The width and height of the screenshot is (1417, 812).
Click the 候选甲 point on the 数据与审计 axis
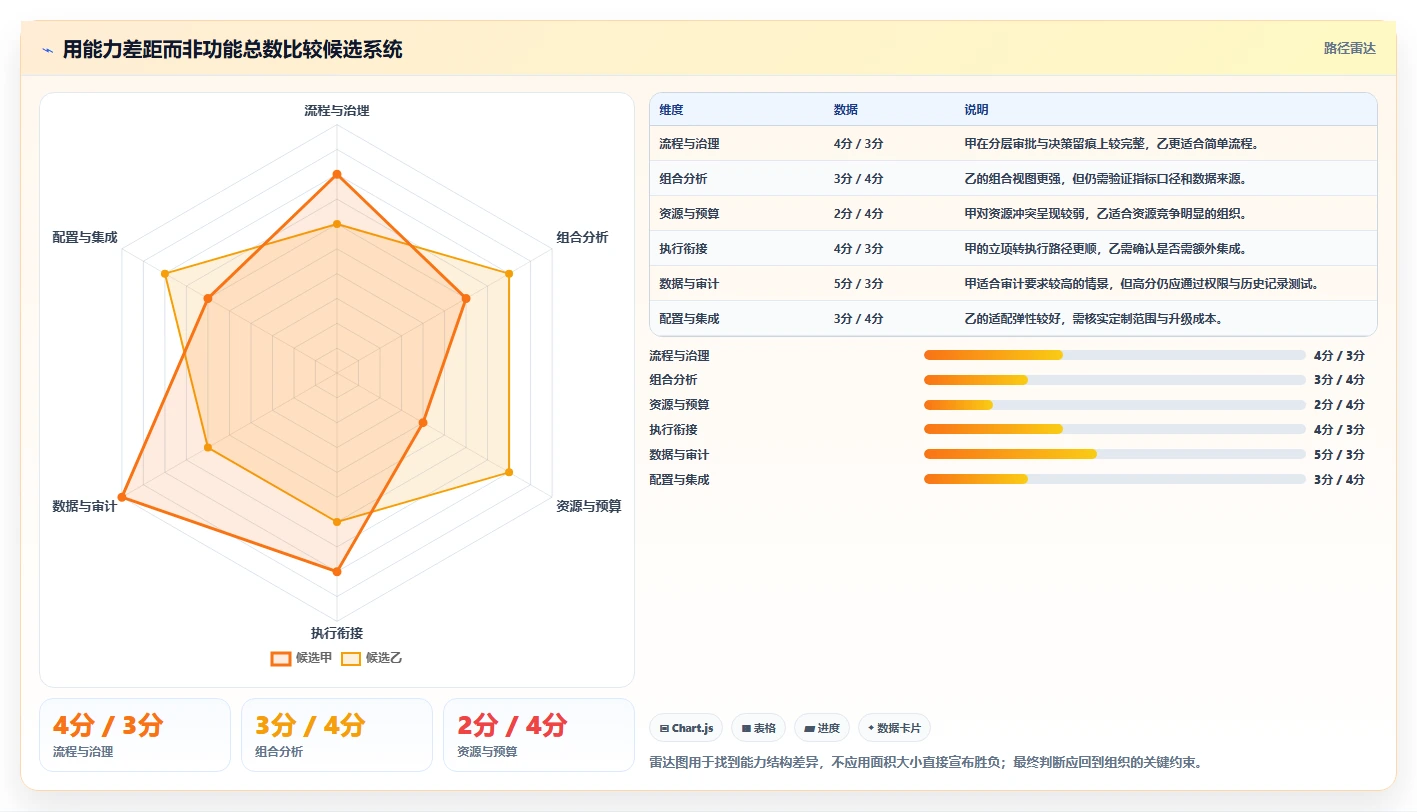pyautogui.click(x=122, y=497)
